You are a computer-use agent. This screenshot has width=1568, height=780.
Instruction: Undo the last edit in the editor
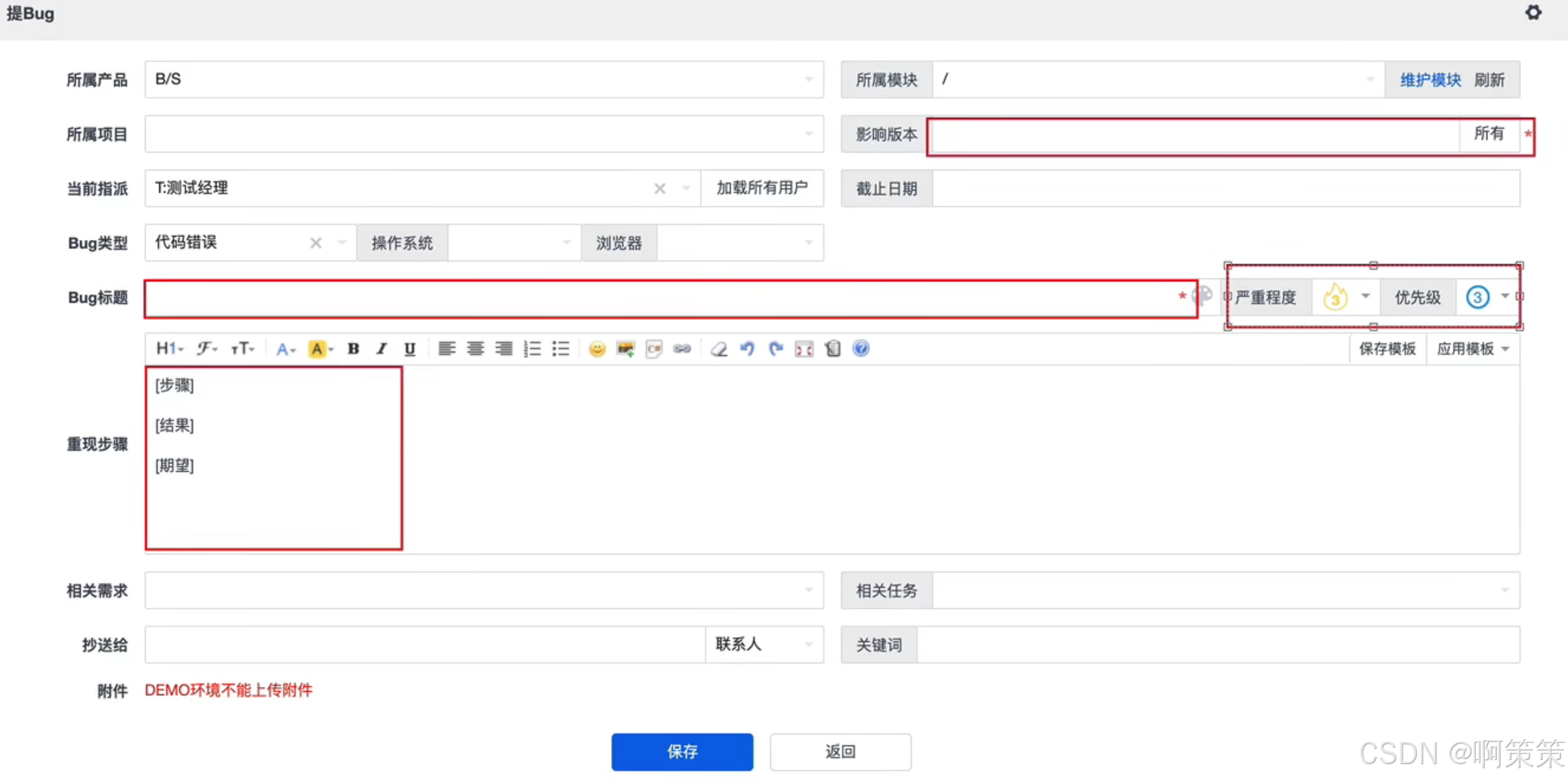coord(747,348)
